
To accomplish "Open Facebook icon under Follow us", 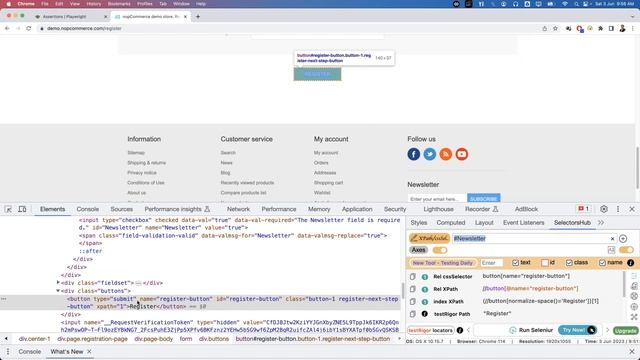I will 413,154.
